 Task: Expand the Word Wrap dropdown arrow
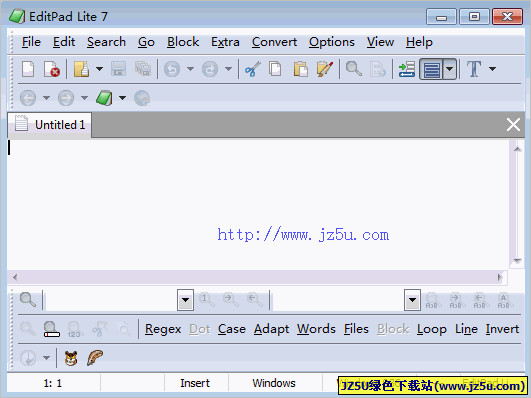449,69
